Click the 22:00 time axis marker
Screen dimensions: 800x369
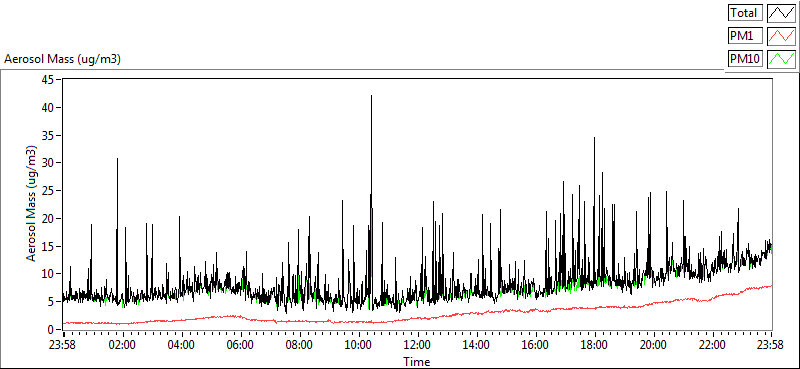point(712,344)
